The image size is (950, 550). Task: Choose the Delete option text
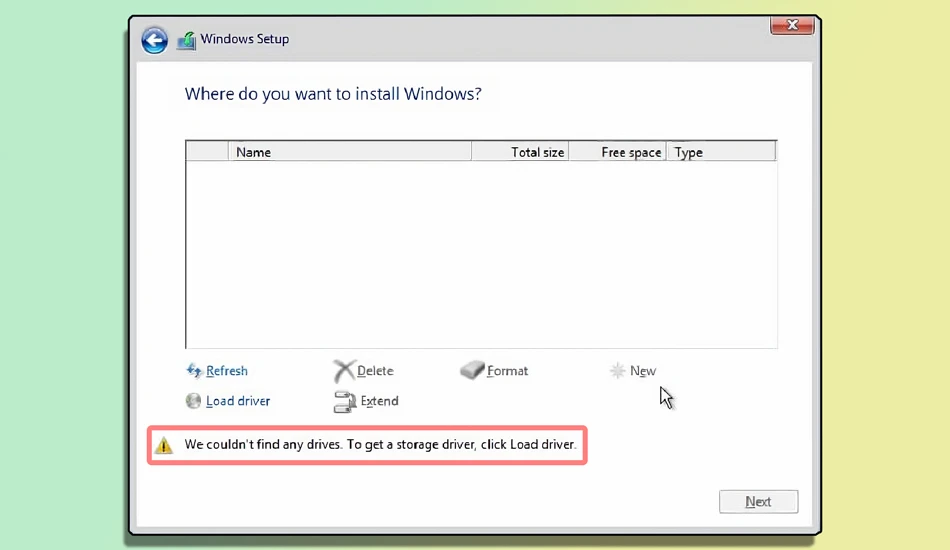click(375, 371)
